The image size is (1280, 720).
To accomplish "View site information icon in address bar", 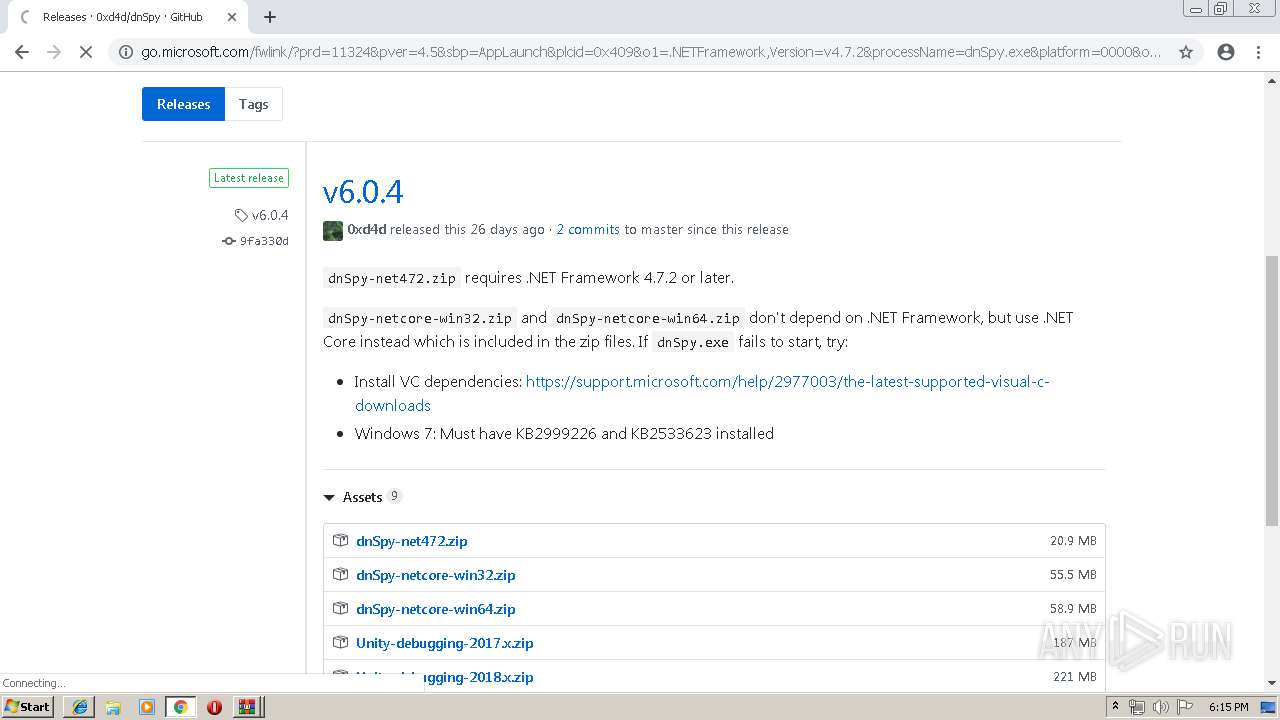I will coord(126,52).
